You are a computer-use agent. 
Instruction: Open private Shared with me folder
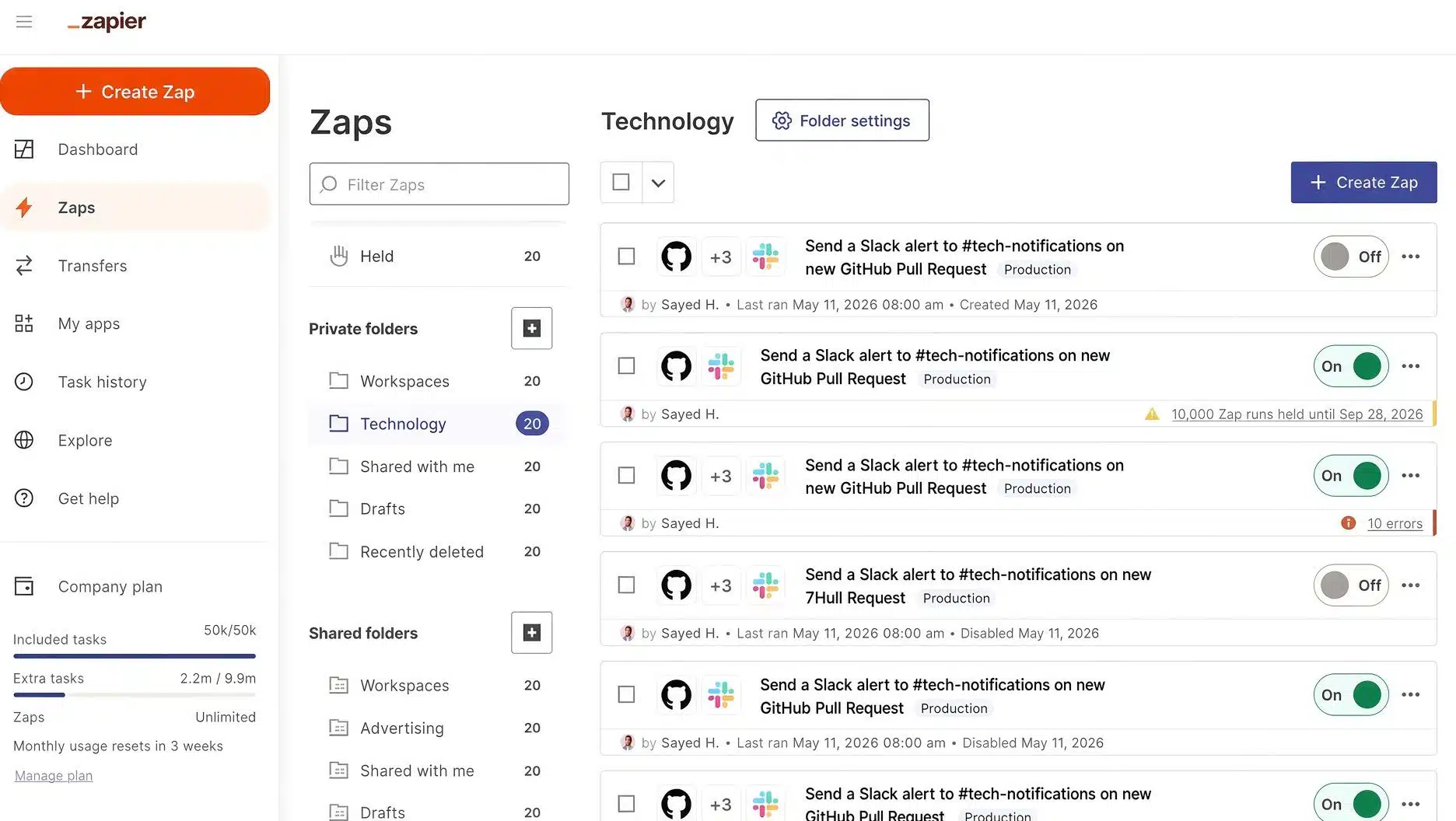(439, 466)
